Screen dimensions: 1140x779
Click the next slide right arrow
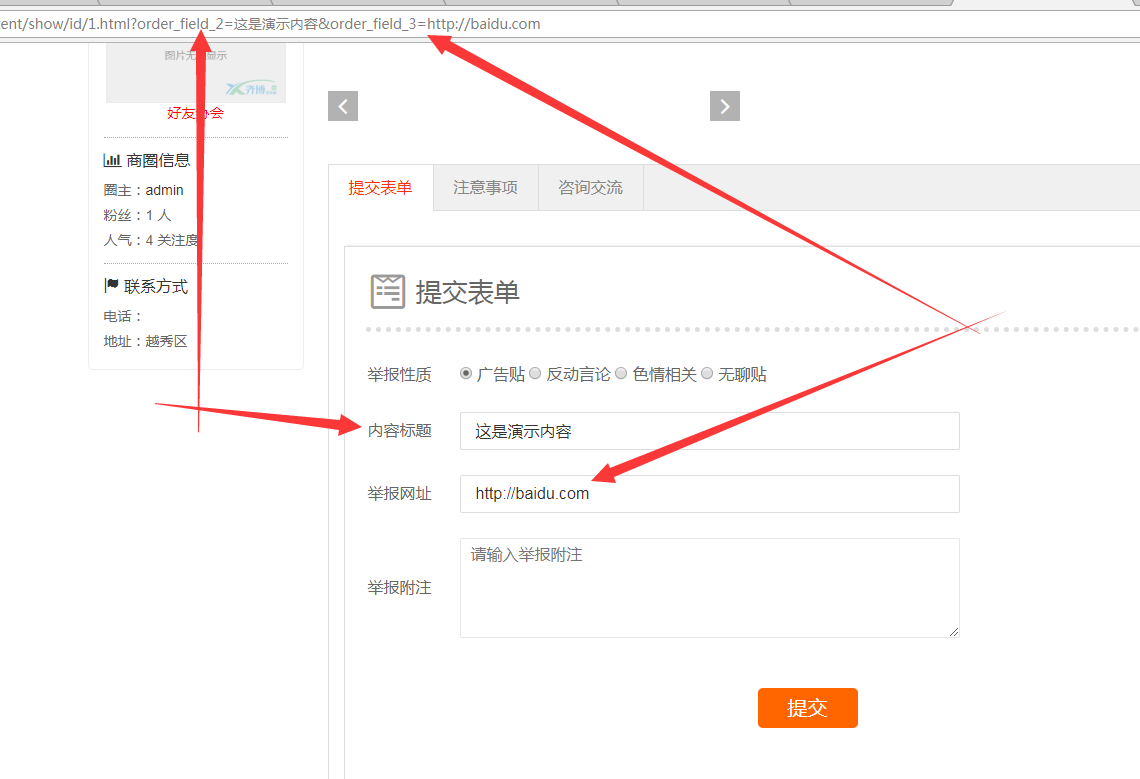[x=724, y=106]
